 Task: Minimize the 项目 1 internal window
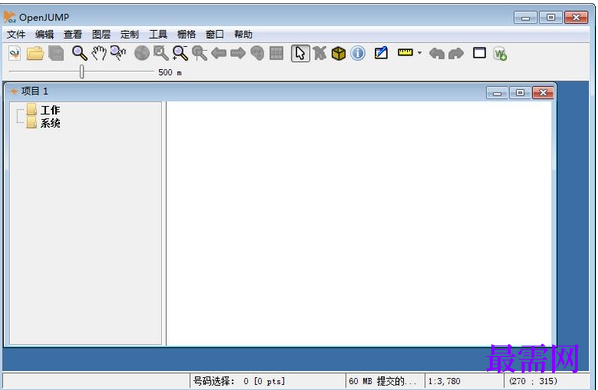coord(497,93)
